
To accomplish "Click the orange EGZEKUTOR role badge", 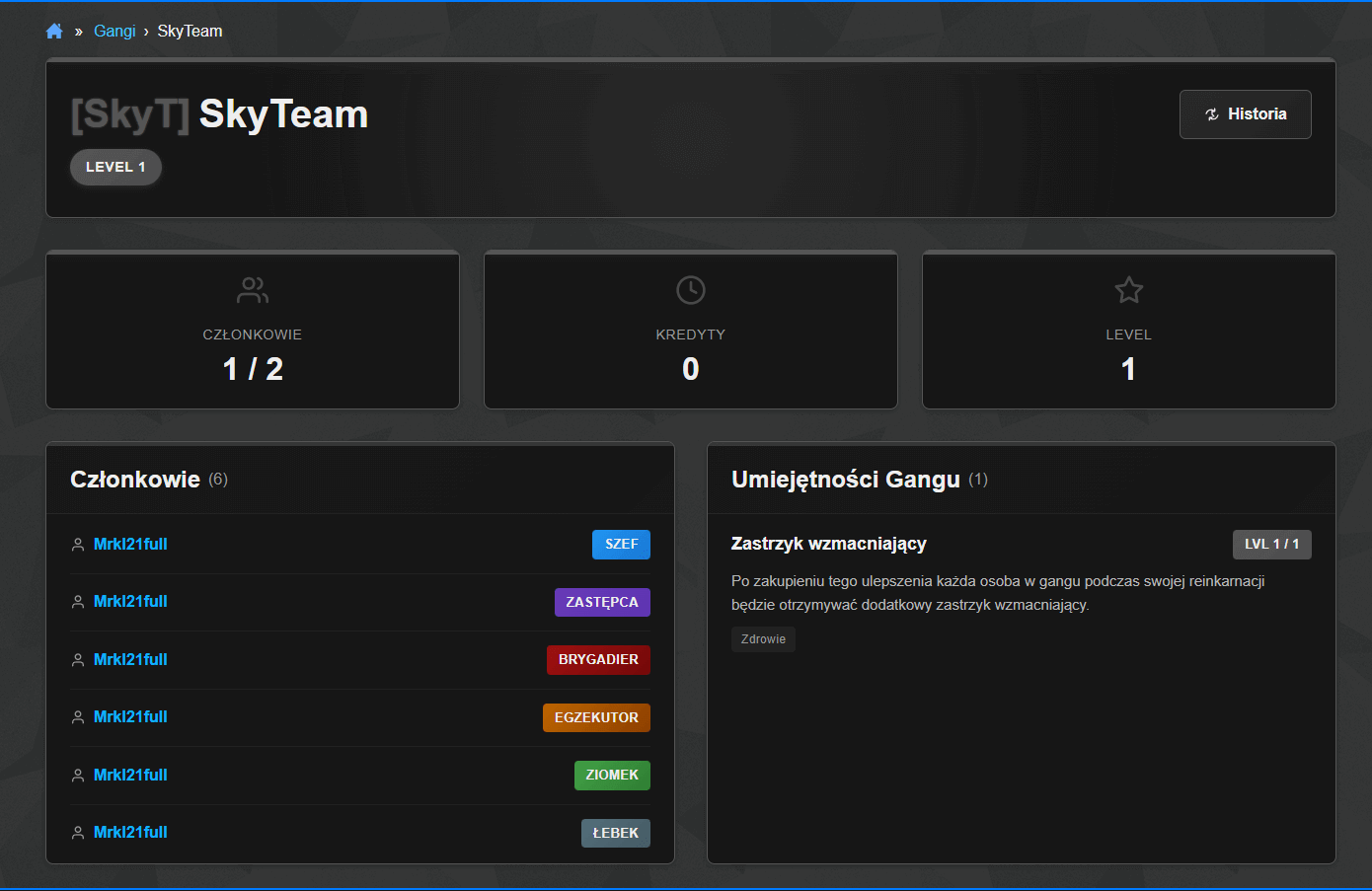I will tap(596, 718).
